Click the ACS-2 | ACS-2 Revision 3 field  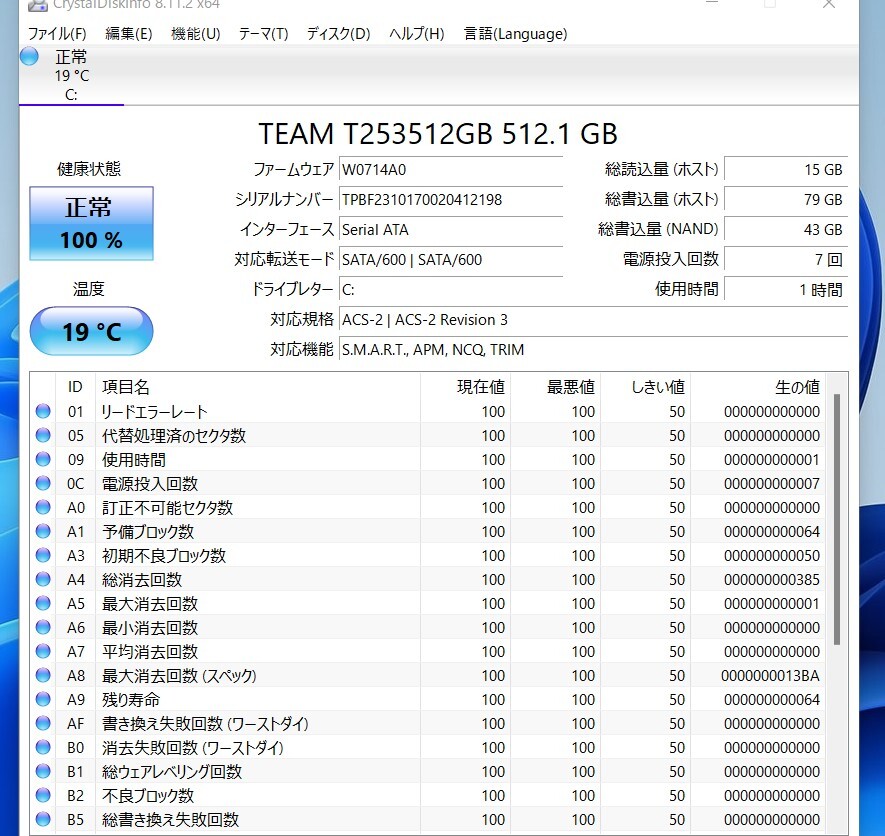coord(593,319)
